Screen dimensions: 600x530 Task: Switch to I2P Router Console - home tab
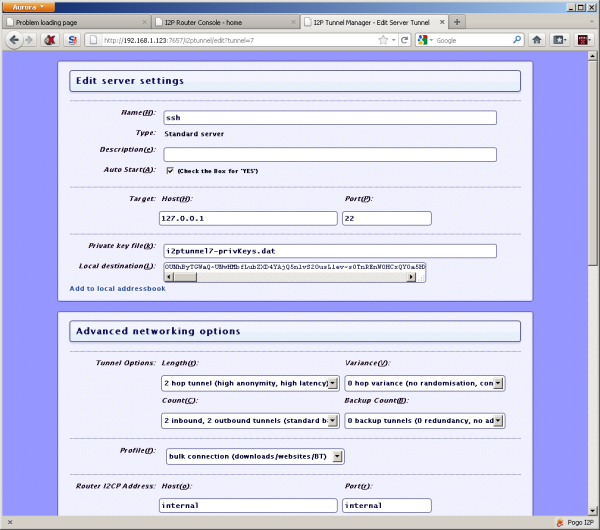coord(226,22)
